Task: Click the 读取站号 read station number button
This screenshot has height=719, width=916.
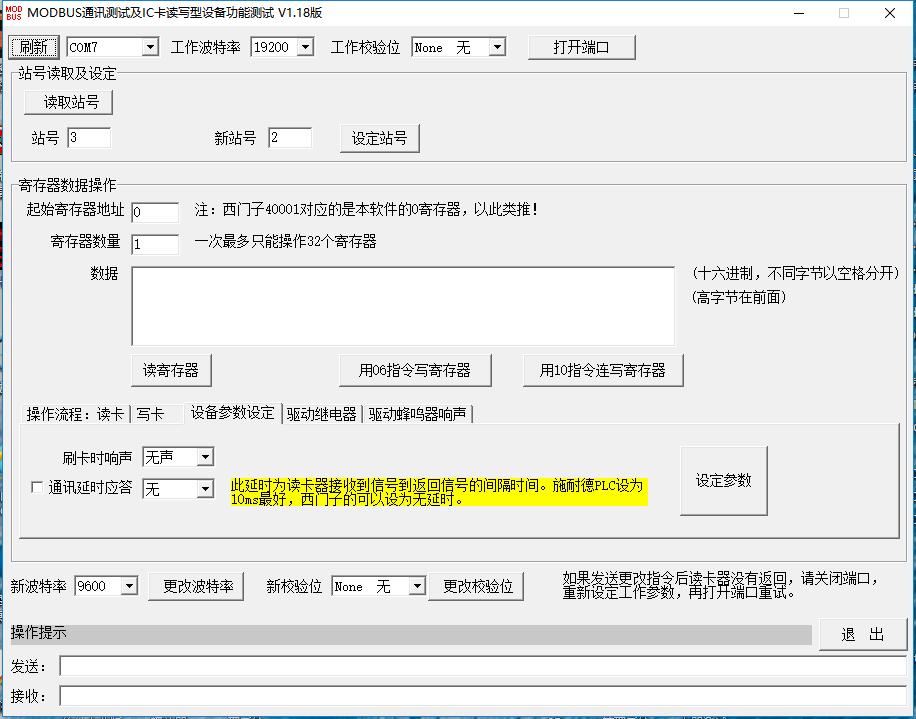Action: coord(67,101)
